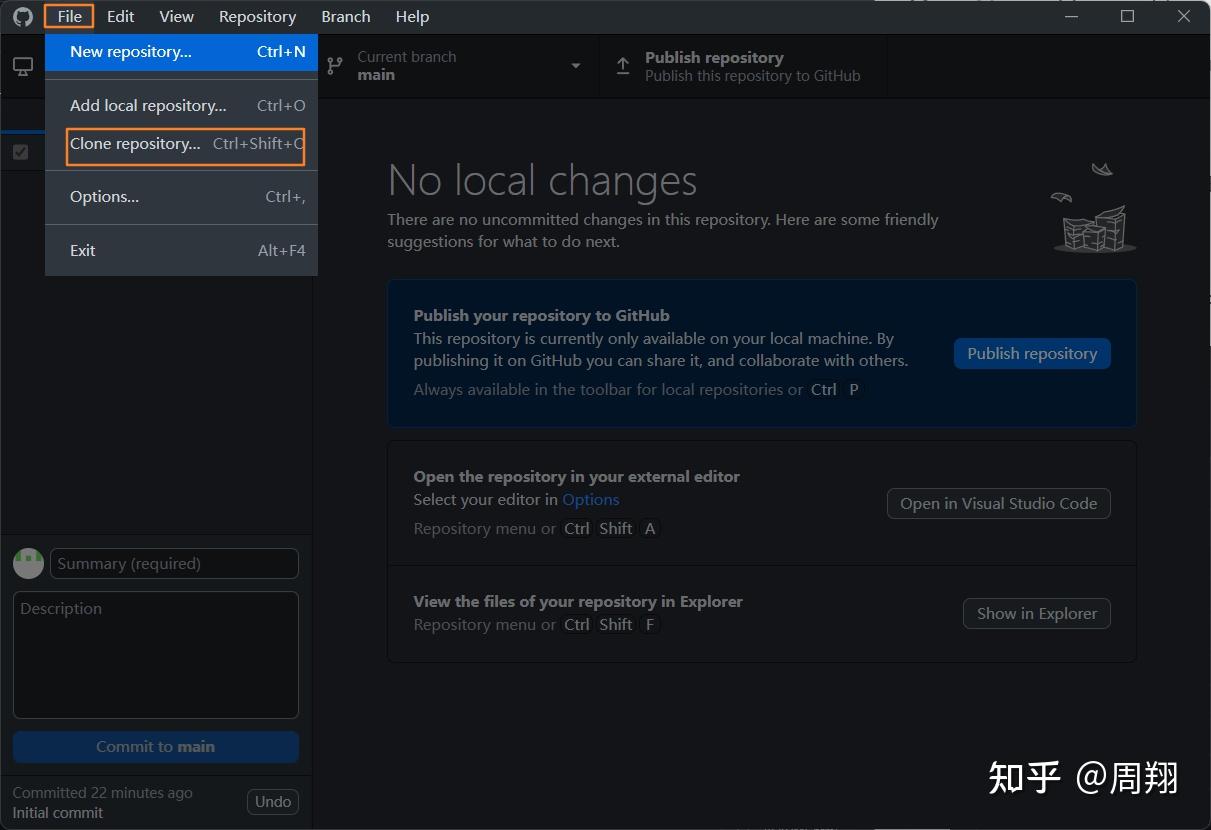Close the GitHub Desktop window
Screen dimensions: 1211x830
1183,16
